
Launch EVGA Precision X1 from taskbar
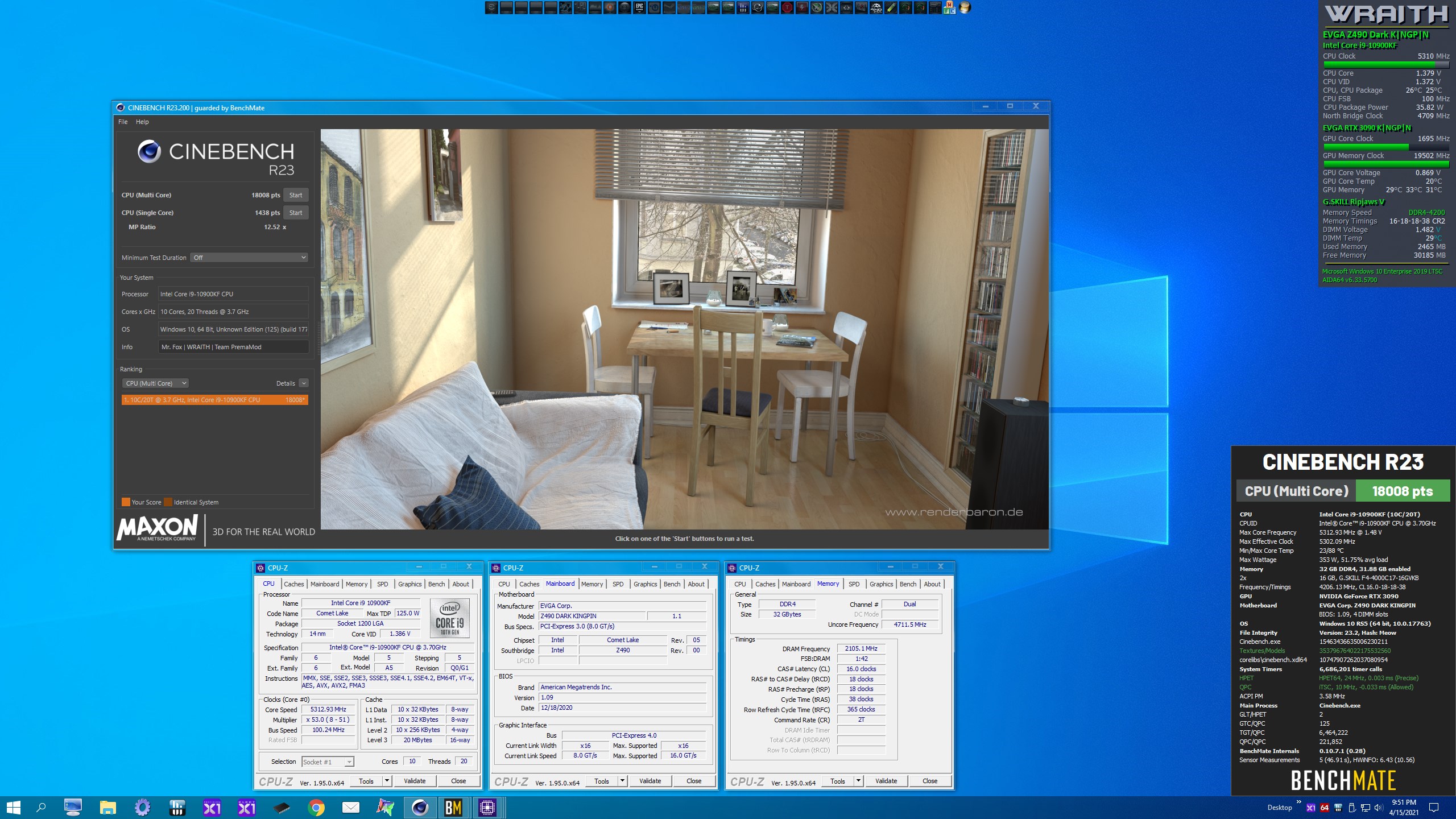212,807
